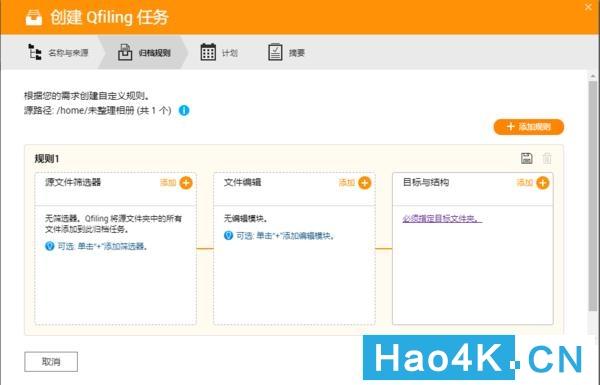Click the 可选: 单击"+"添加筛选器 hint text
Image resolution: width=600 pixels, height=385 pixels.
pos(103,246)
